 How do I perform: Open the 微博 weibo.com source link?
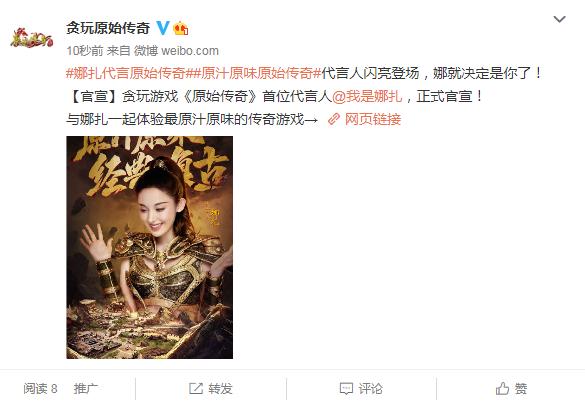click(x=176, y=51)
